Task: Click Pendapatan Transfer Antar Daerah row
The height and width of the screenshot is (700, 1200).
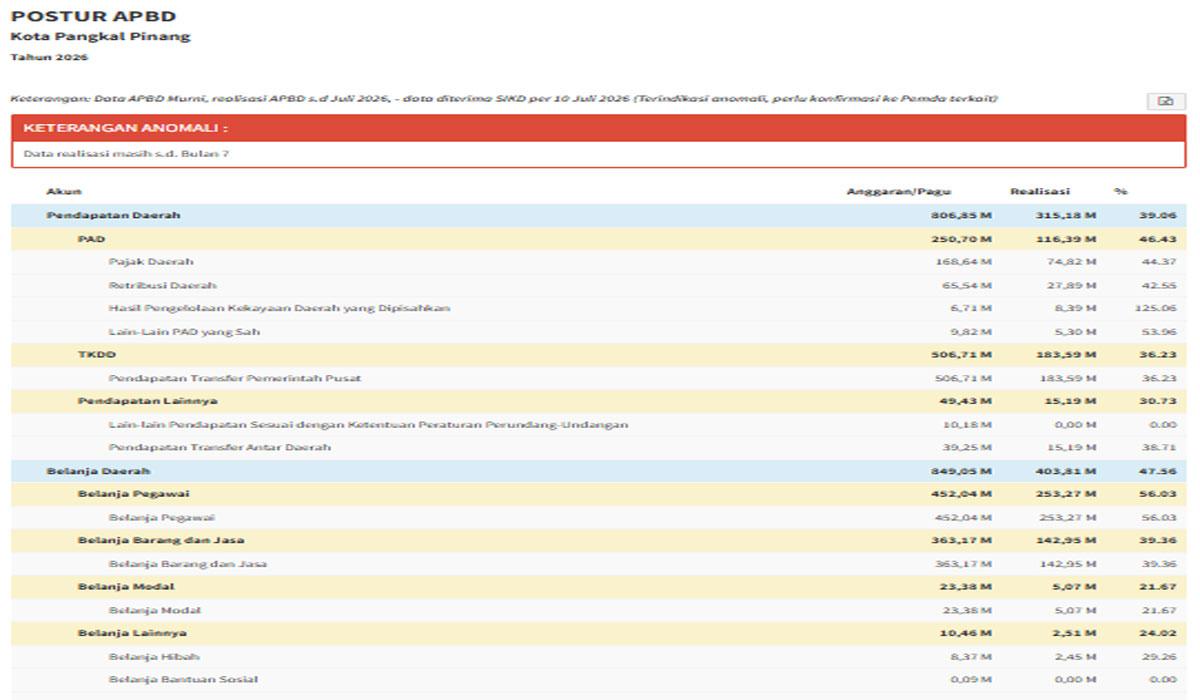Action: (598, 448)
